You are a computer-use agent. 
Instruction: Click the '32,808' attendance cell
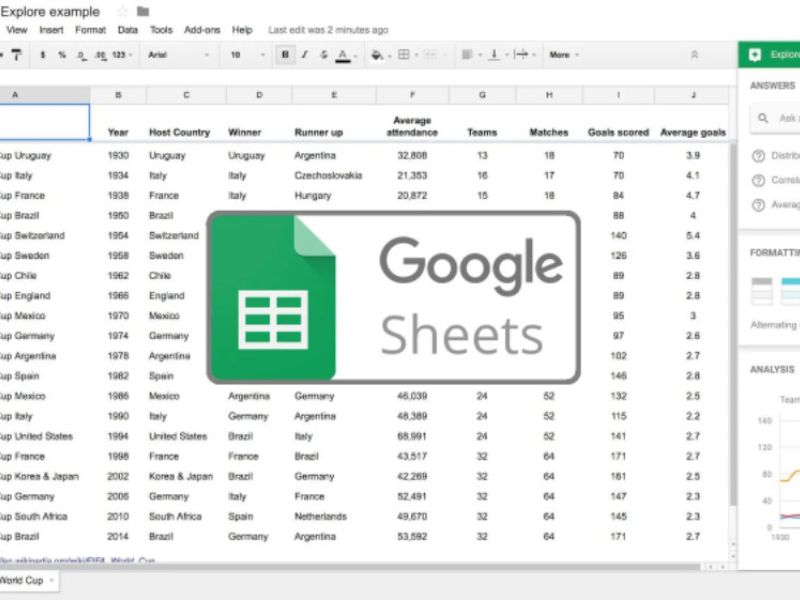[x=412, y=156]
